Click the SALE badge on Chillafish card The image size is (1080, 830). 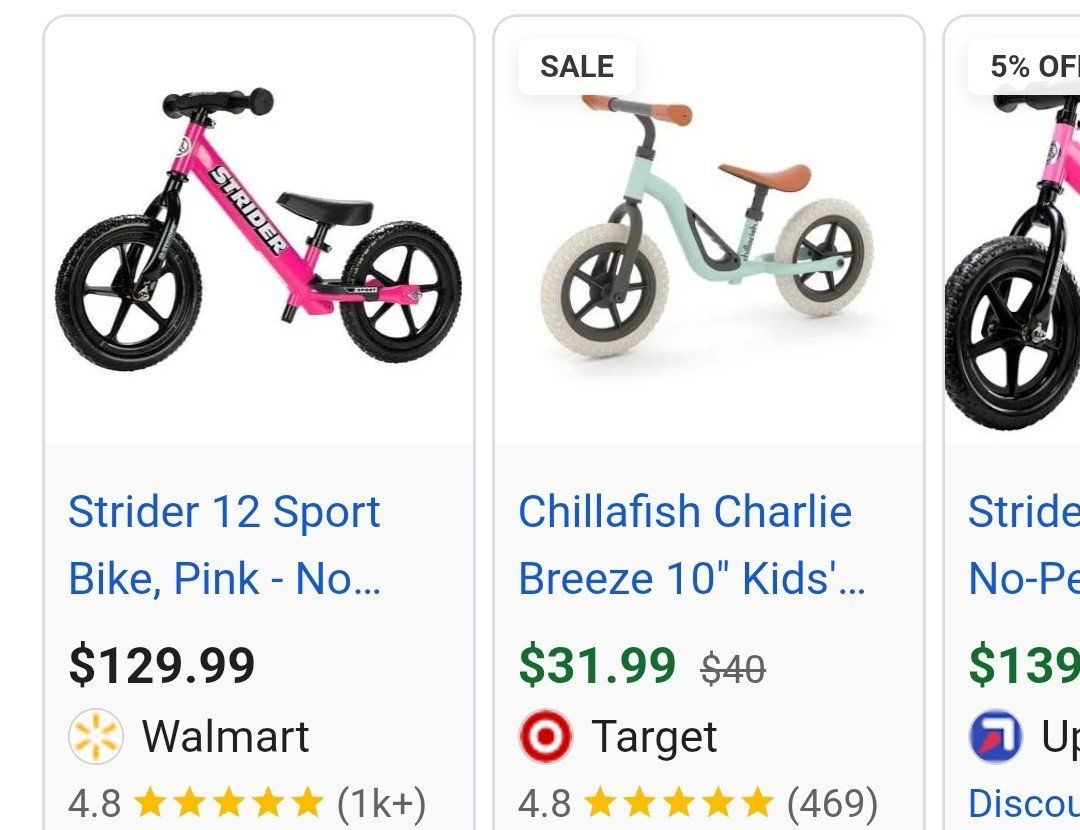tap(577, 67)
